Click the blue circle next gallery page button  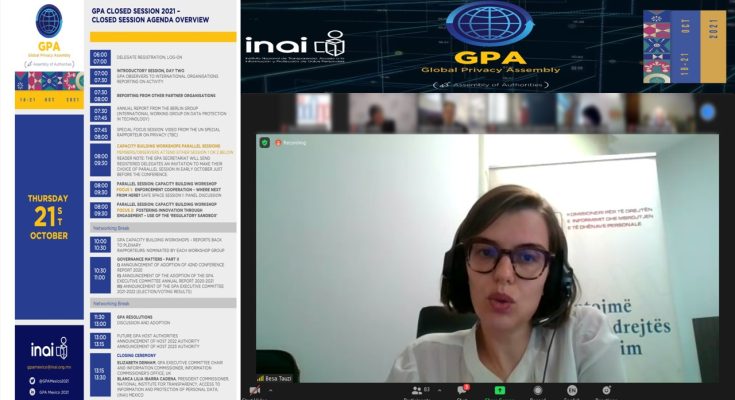point(707,112)
